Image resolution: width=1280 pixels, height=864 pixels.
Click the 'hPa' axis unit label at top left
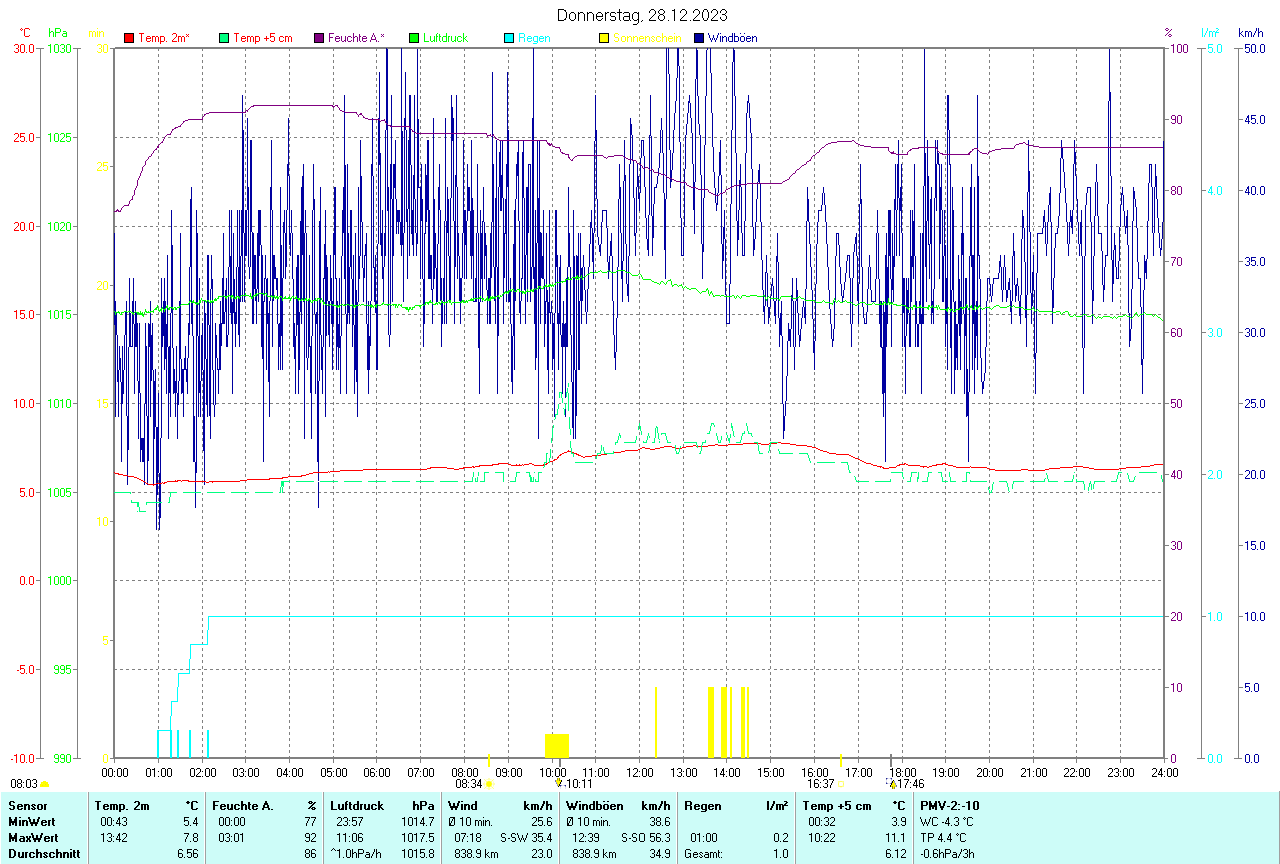(57, 33)
